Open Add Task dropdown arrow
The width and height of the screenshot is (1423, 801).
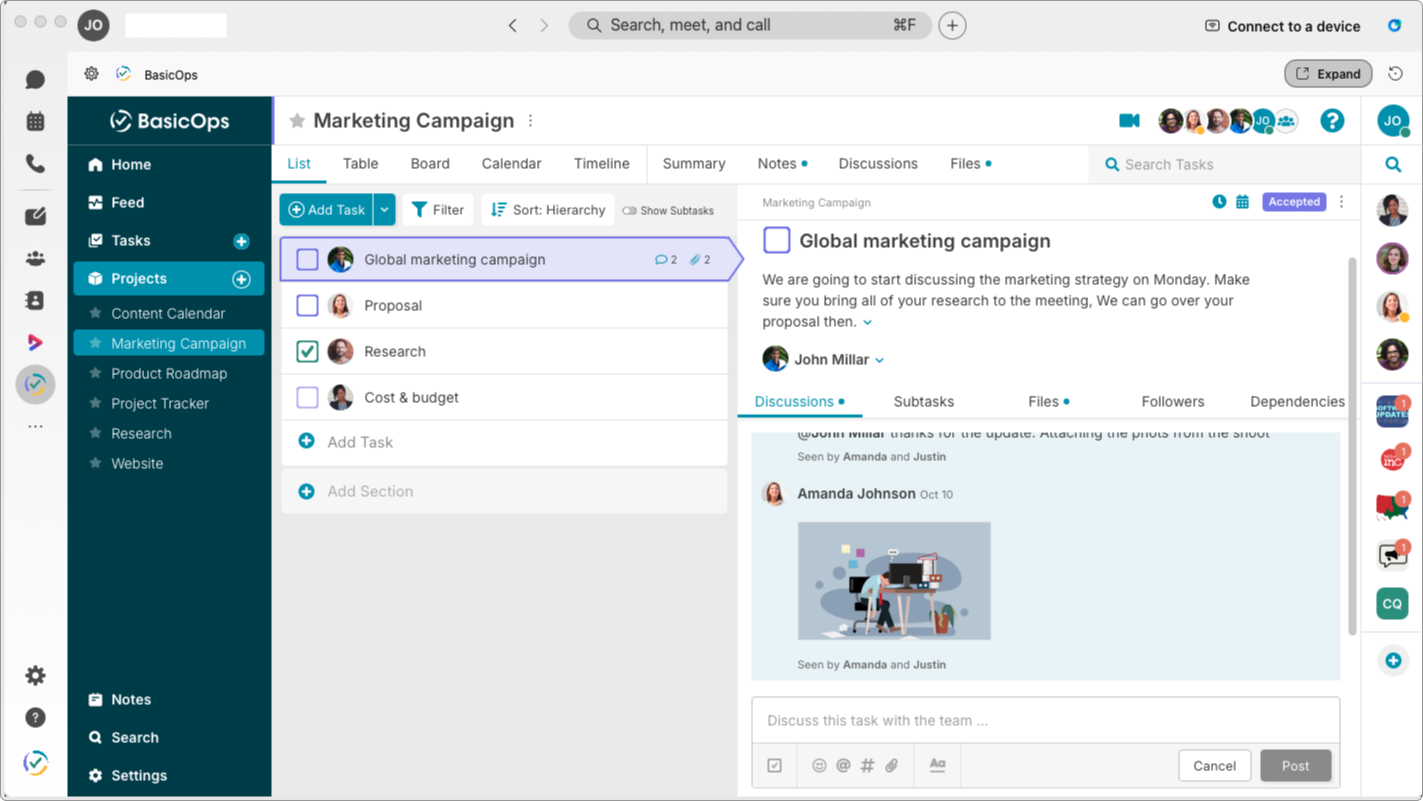coord(384,210)
